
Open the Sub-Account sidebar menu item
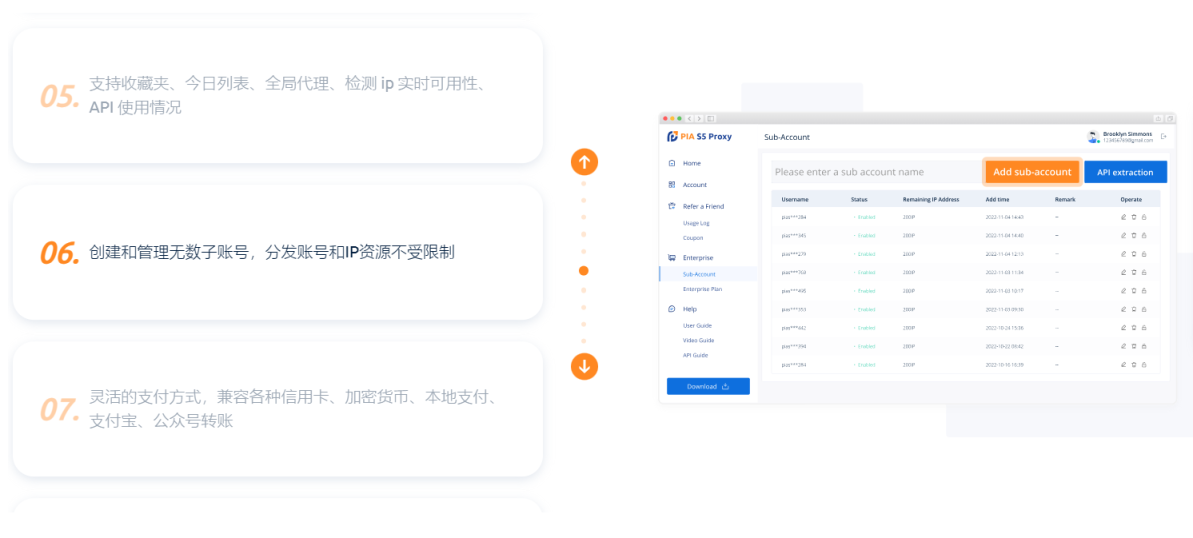pos(699,274)
